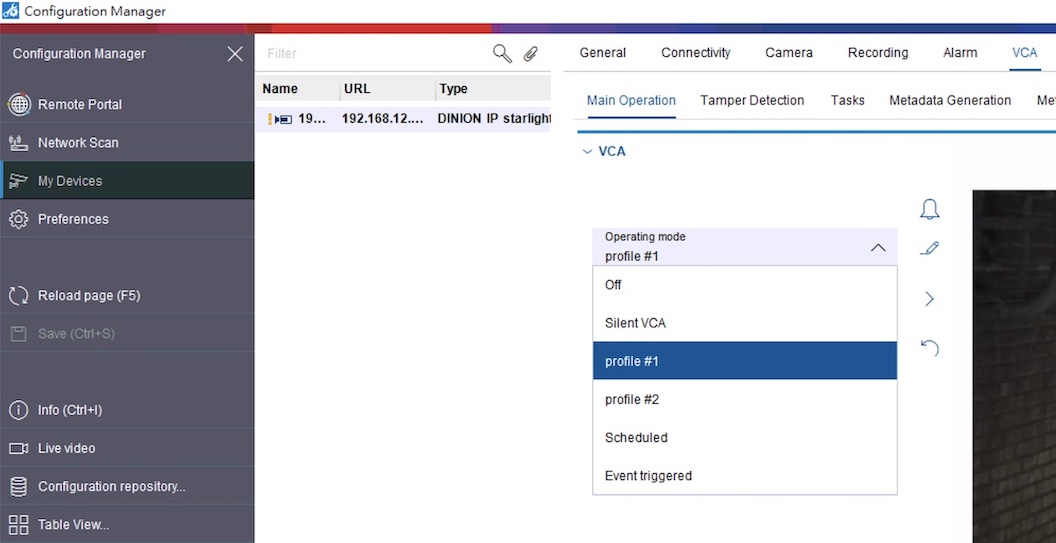Switch to the Camera tab
Viewport: 1056px width, 543px height.
point(789,53)
